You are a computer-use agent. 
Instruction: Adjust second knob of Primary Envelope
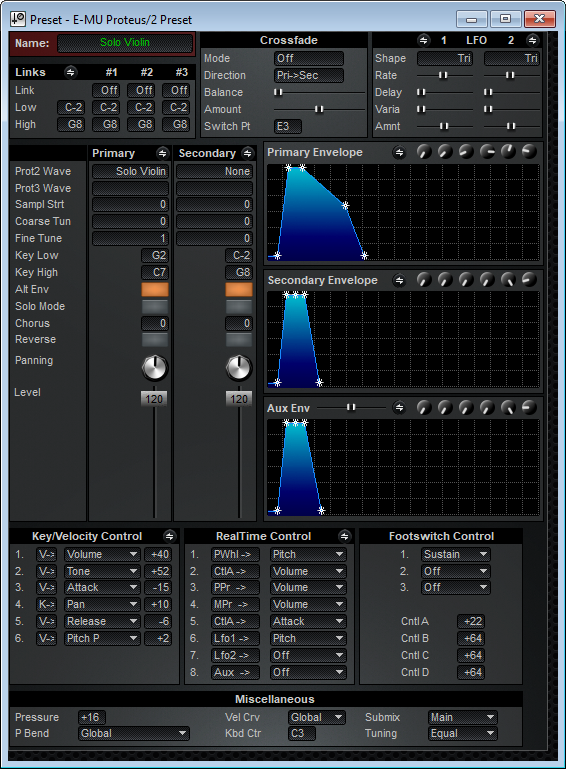[445, 152]
